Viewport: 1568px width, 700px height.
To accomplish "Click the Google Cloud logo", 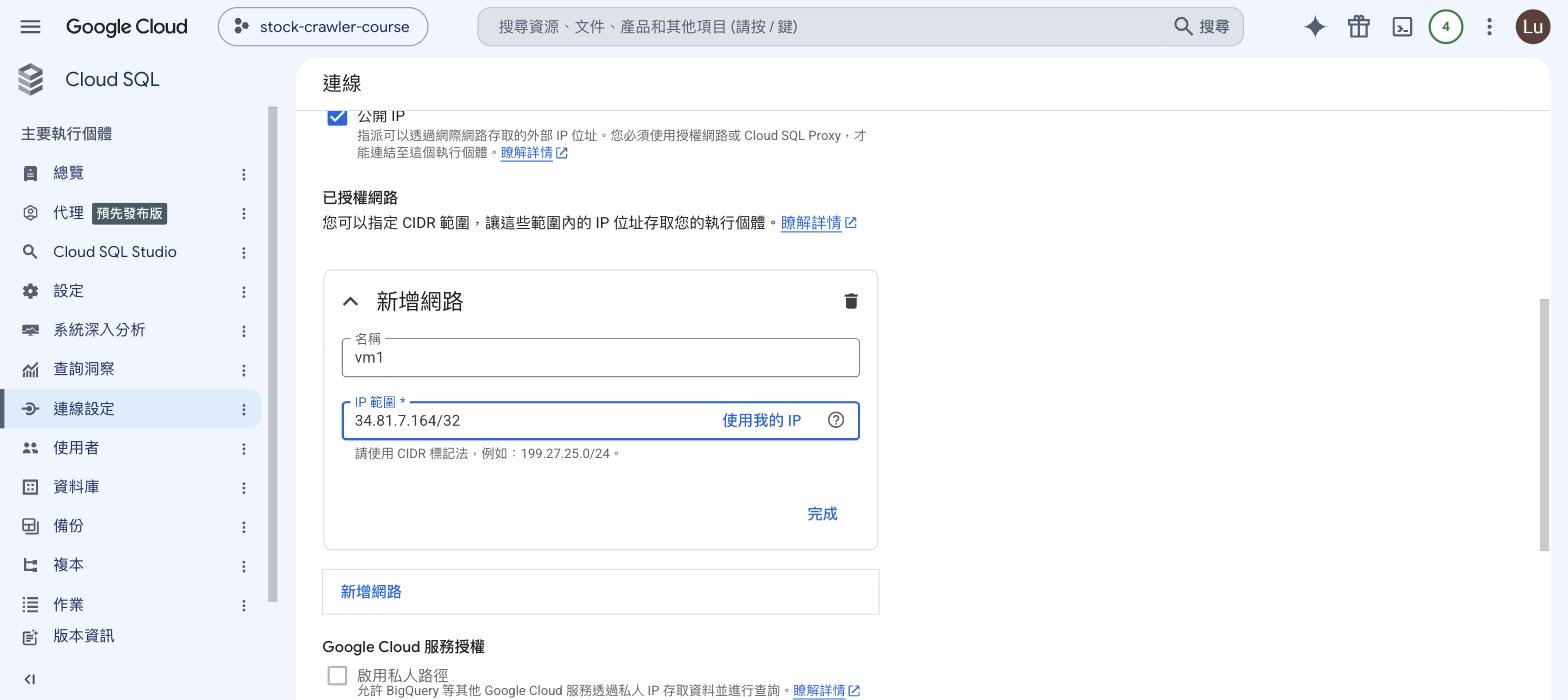I will pos(126,27).
